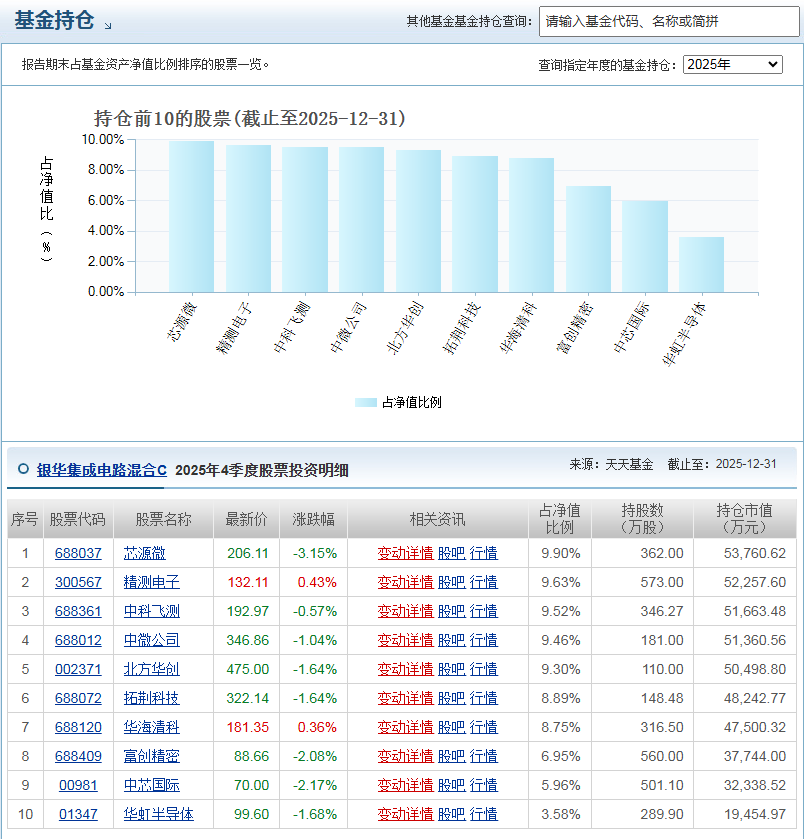
Task: Open stock code 688120 link
Action: pyautogui.click(x=78, y=727)
